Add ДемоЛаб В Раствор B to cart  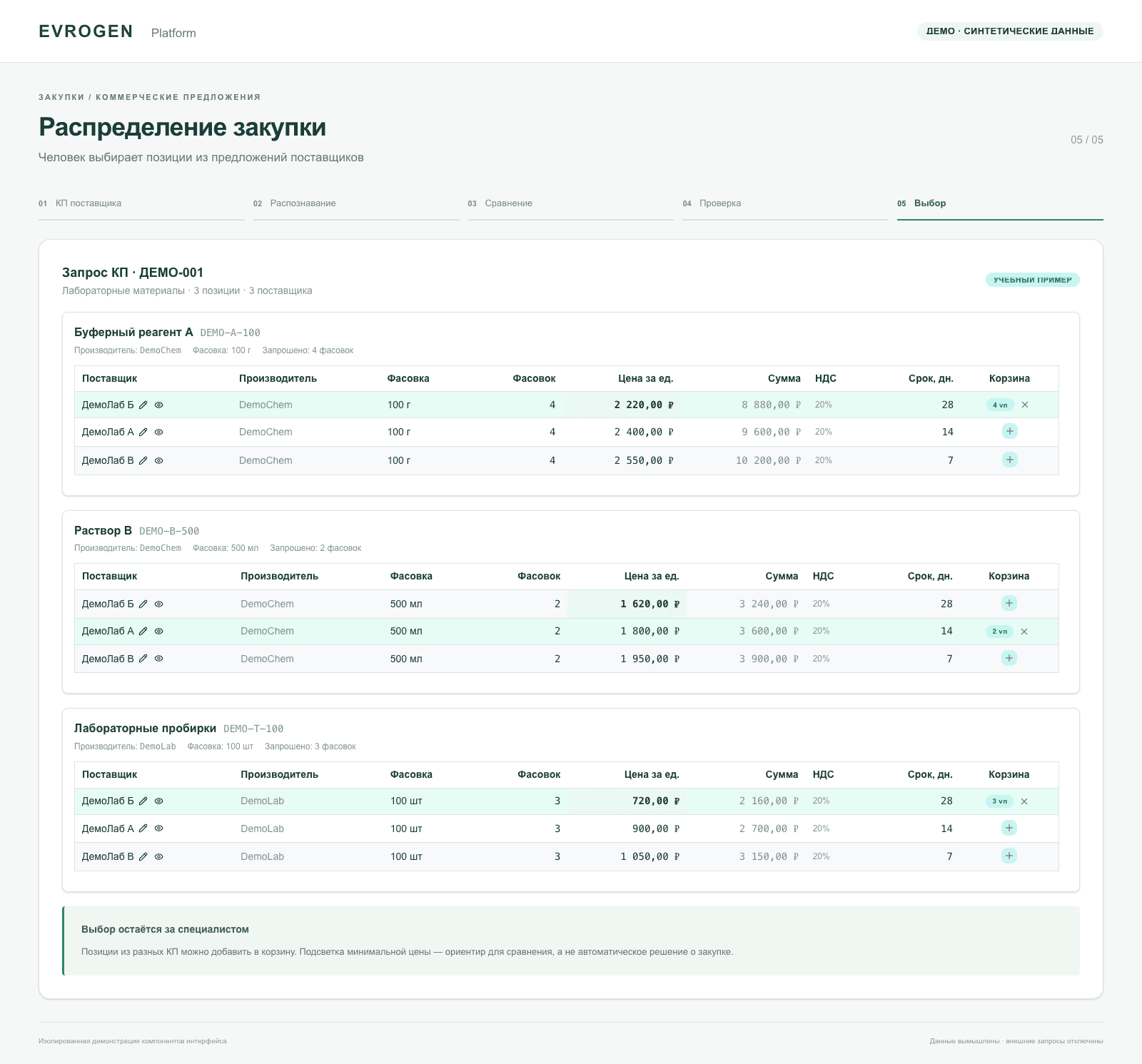pos(1009,658)
